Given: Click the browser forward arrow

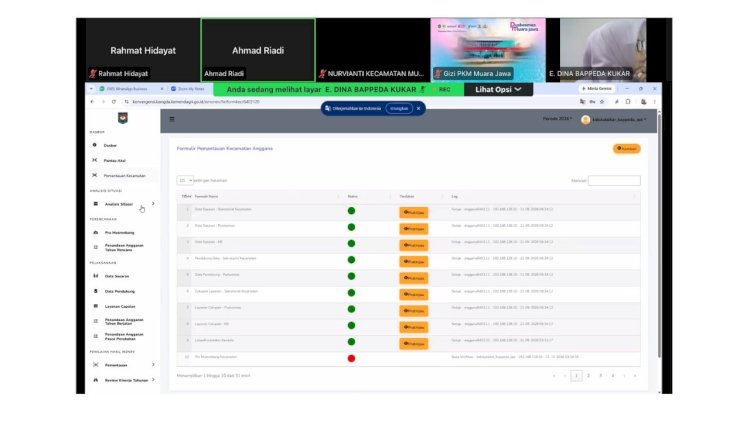Looking at the screenshot, I should (103, 102).
